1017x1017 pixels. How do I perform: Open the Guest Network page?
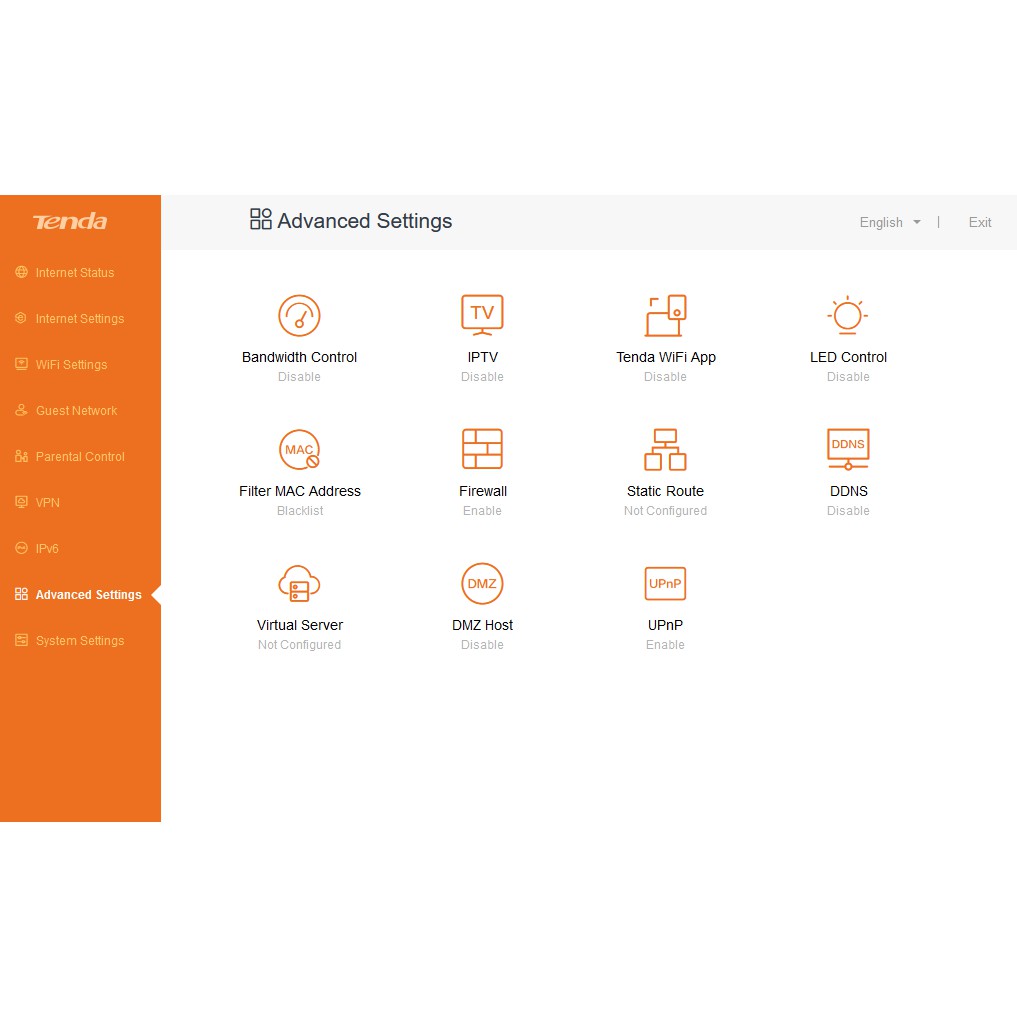click(76, 411)
